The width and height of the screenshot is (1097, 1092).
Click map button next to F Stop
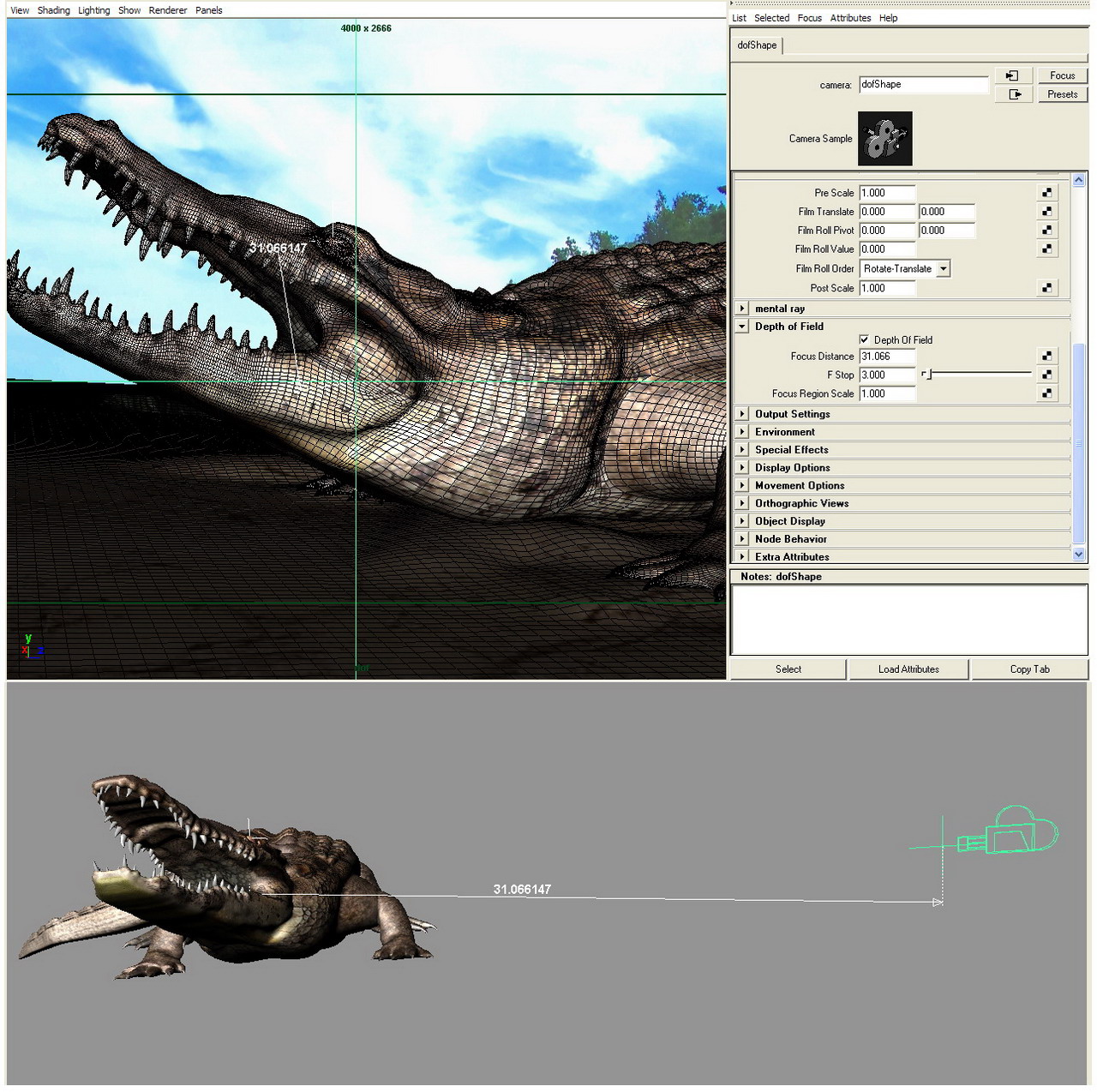click(x=1046, y=375)
